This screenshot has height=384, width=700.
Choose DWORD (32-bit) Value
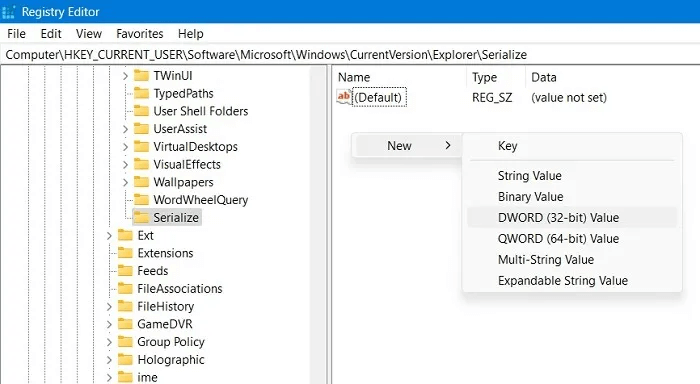[x=572, y=217]
